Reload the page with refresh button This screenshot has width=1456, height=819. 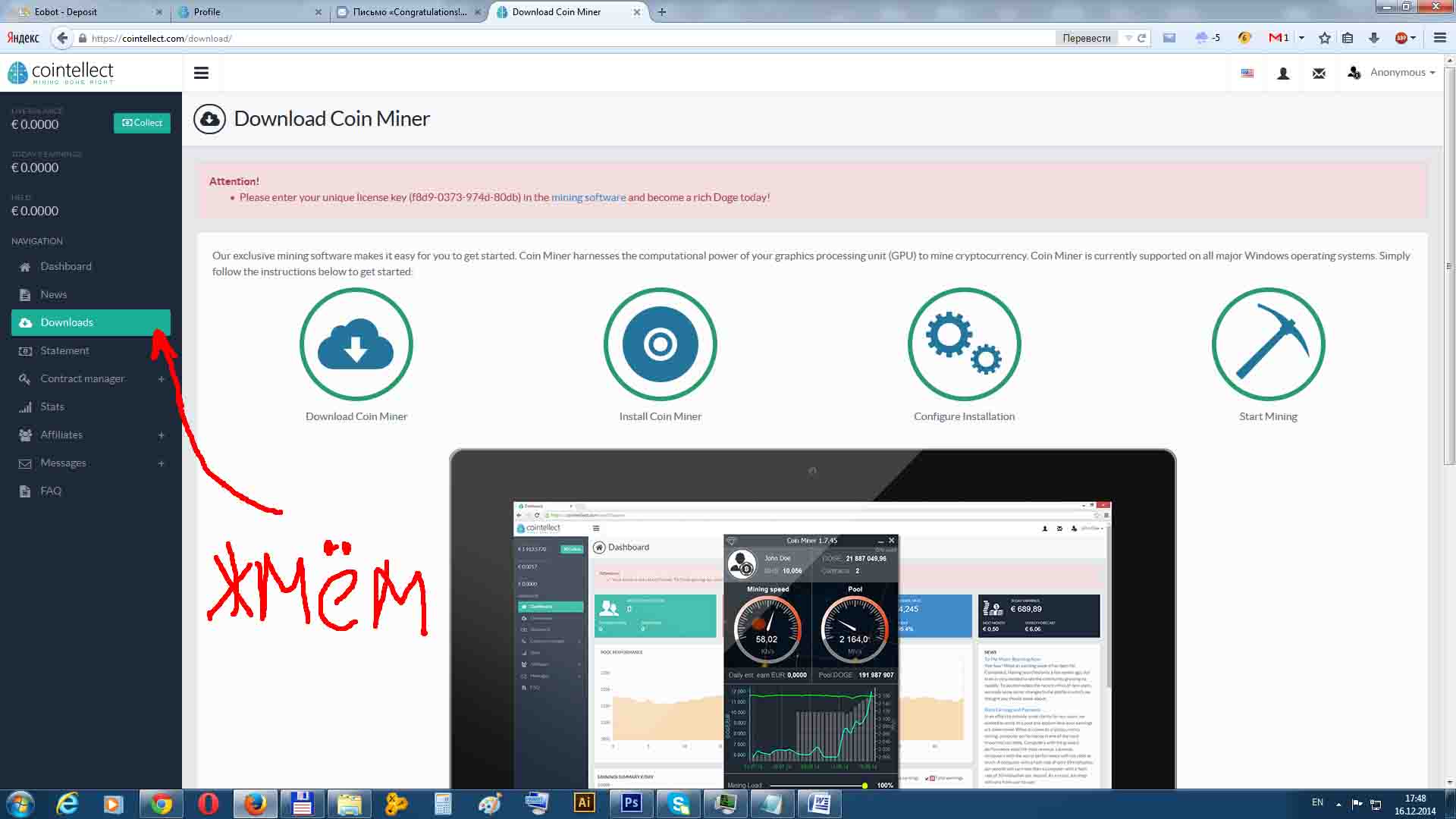tap(1141, 38)
